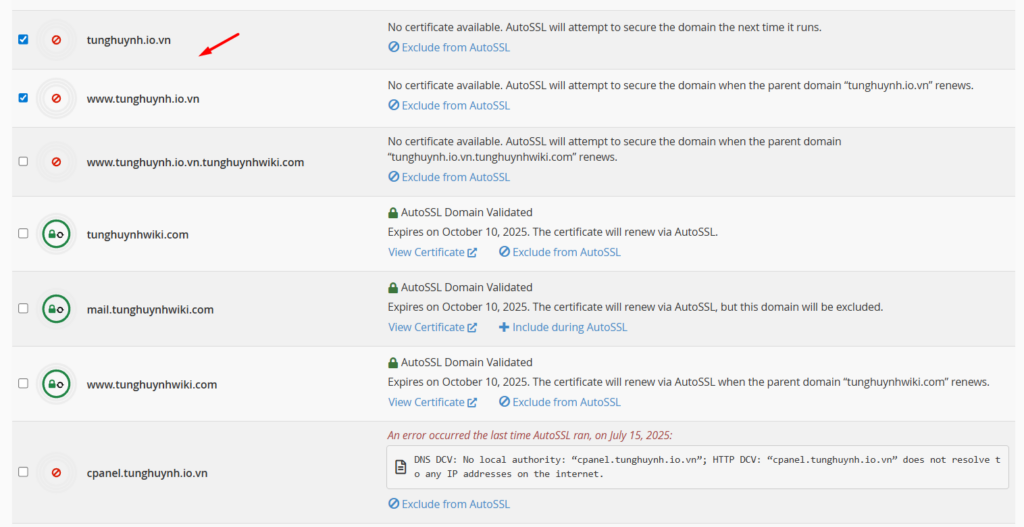Screen dimensions: 1024x527
Task: Tick the www.tunghuynhwiki.com checkbox
Action: click(24, 383)
